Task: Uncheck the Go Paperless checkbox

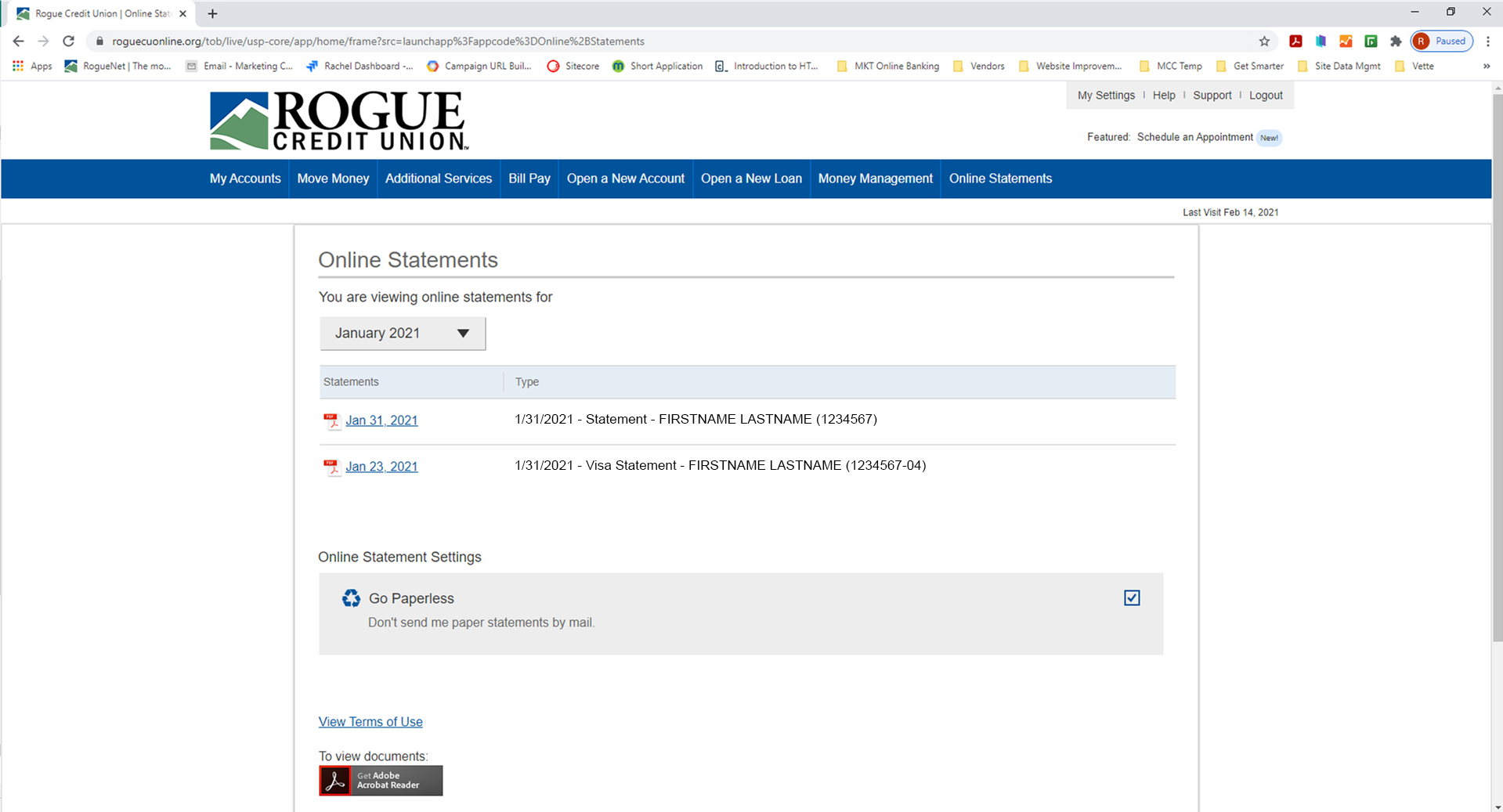Action: [1132, 598]
